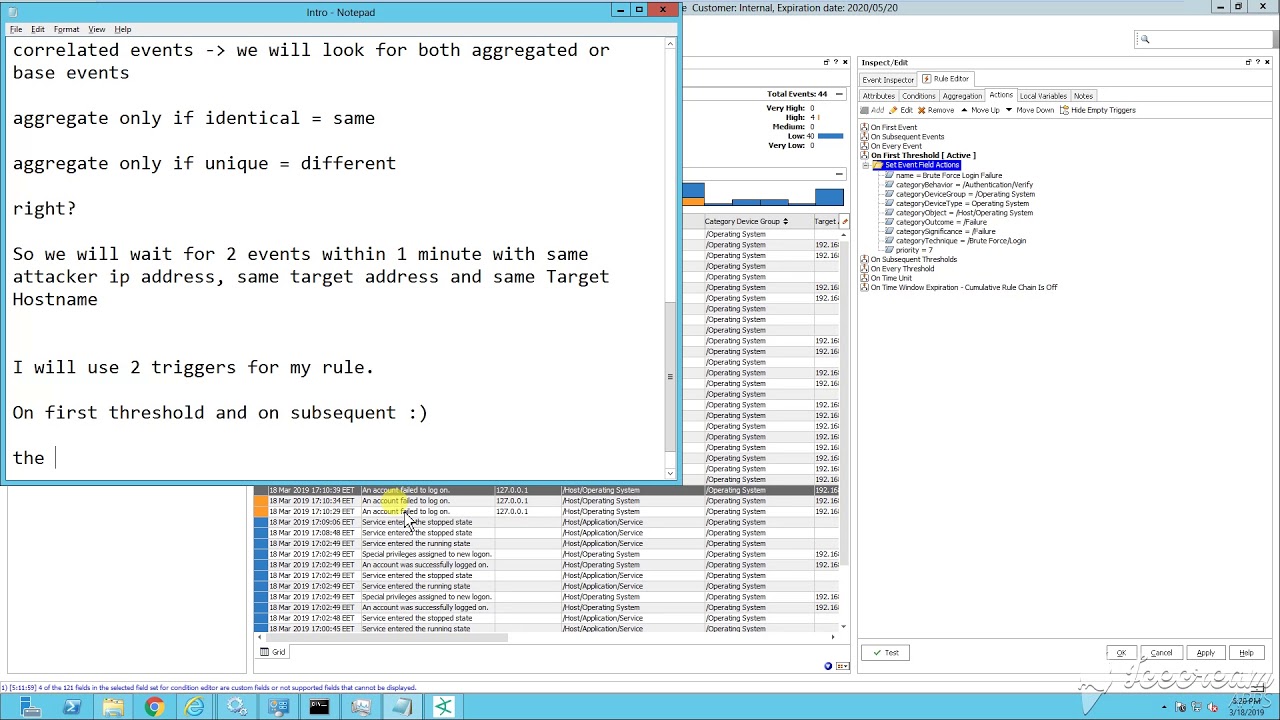The image size is (1280, 720).
Task: Click Move Up arrow in actions toolbar
Action: (x=964, y=110)
